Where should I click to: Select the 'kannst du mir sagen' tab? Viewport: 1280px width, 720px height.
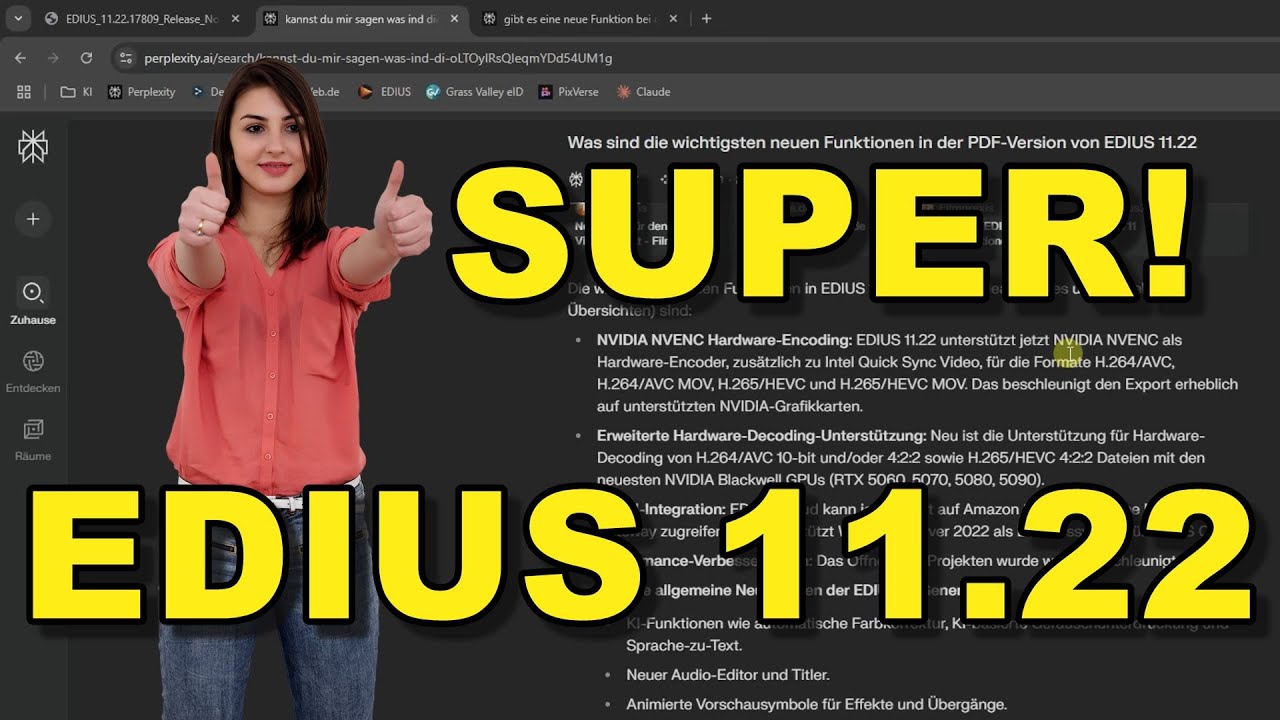(x=361, y=19)
